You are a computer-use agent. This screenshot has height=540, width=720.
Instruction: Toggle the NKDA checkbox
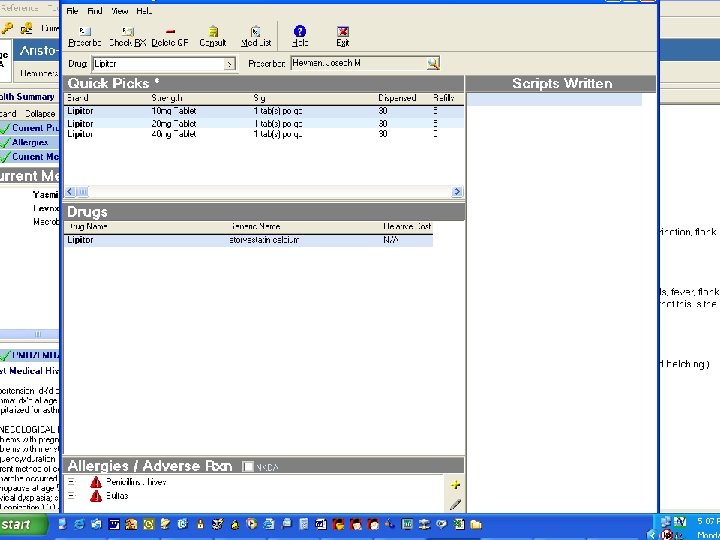248,467
